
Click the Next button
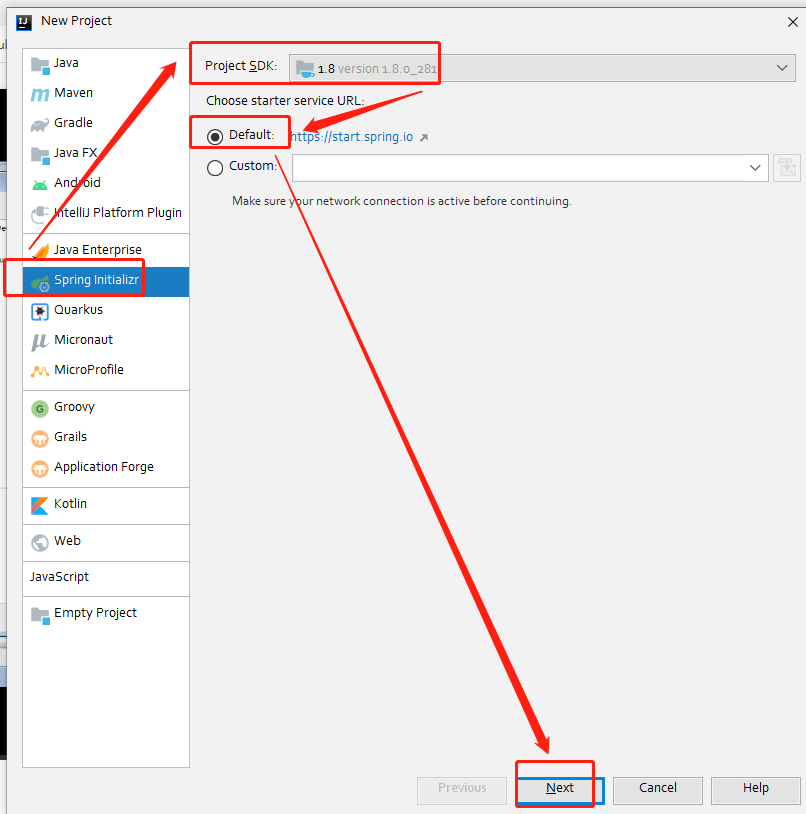tap(561, 789)
